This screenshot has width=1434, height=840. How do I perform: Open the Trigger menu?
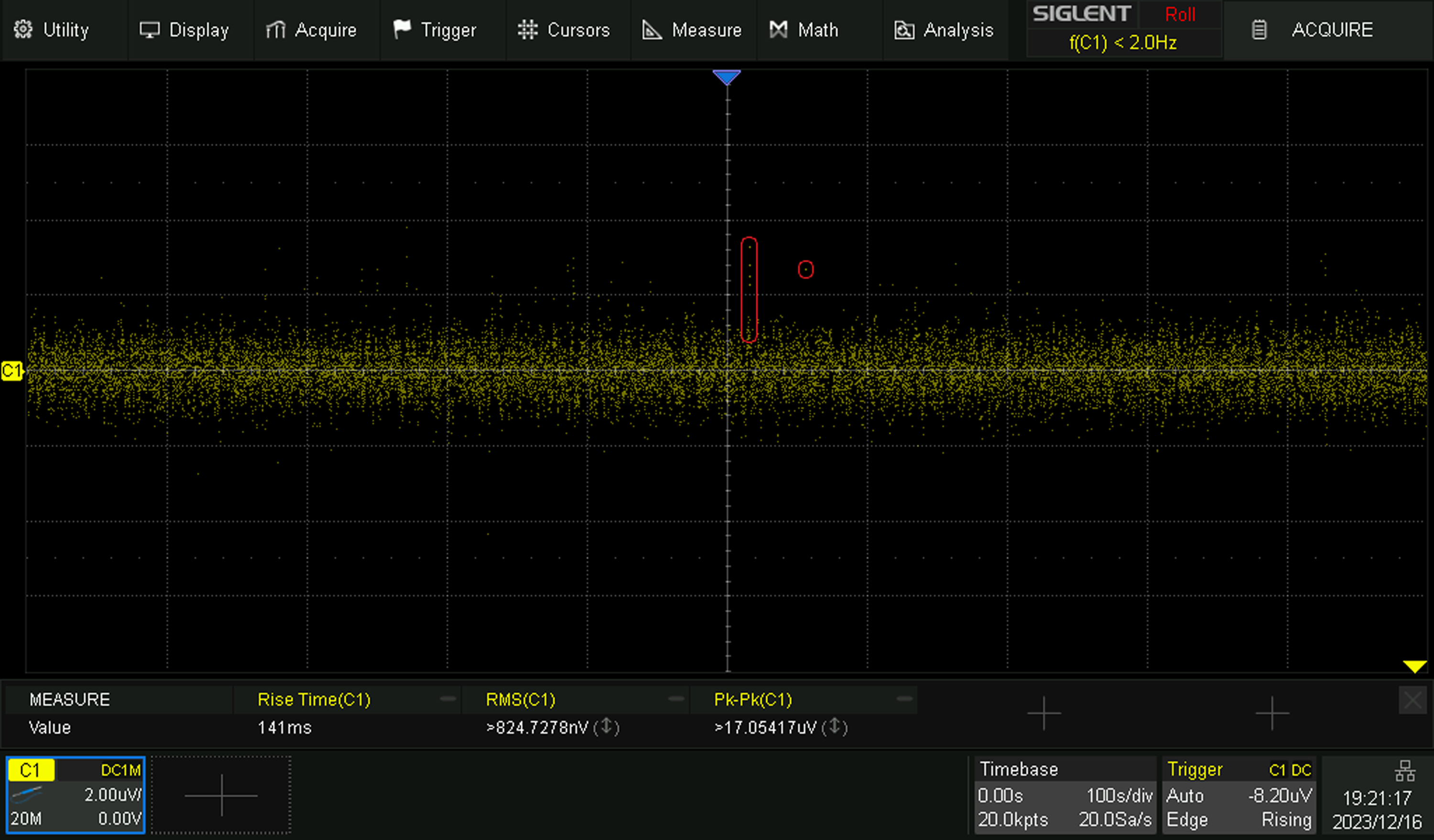443,30
